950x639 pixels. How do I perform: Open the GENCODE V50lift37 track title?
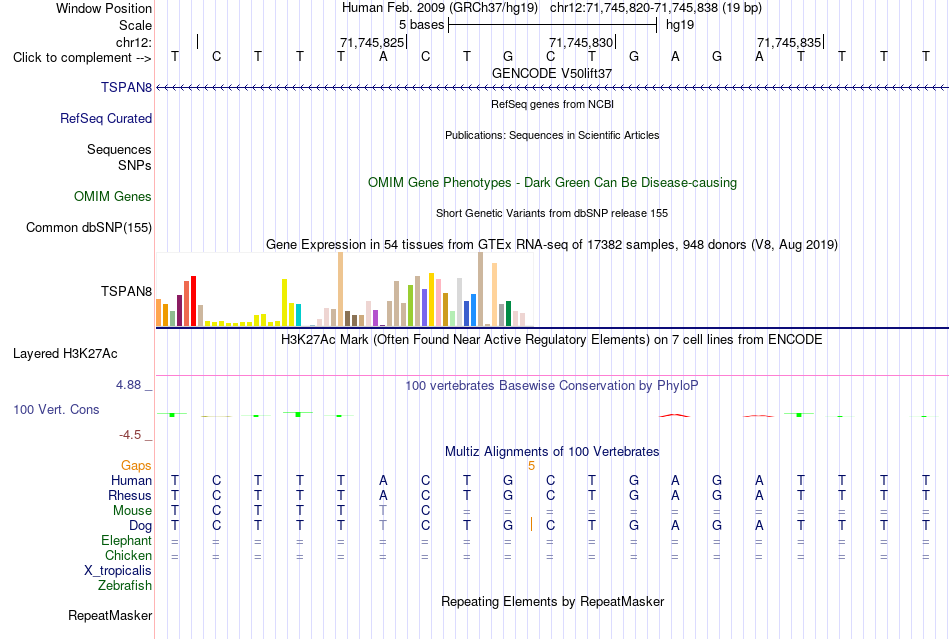(x=552, y=73)
